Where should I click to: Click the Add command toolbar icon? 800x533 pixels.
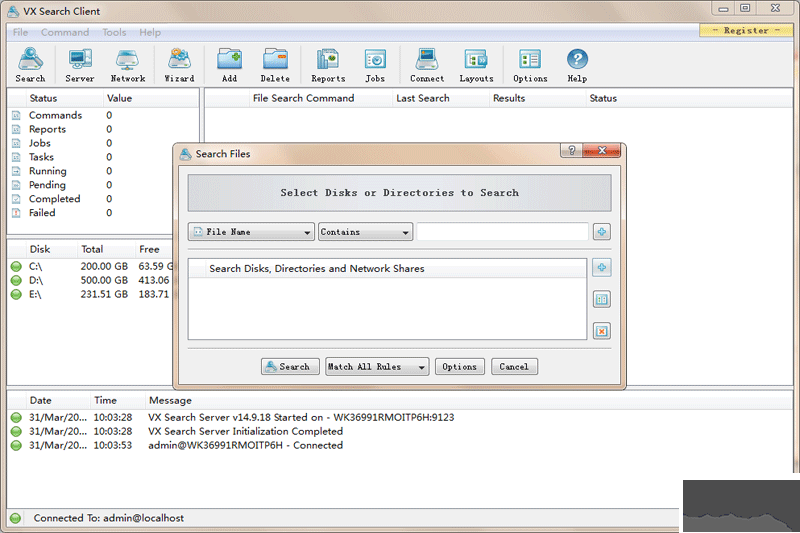coord(229,65)
